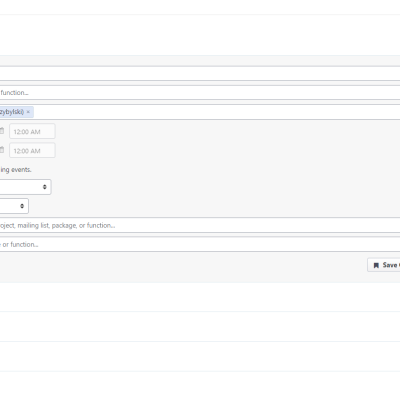This screenshot has width=400, height=400.
Task: Click the 12:00 AM placeholder in the lower time box
Action: (27, 151)
